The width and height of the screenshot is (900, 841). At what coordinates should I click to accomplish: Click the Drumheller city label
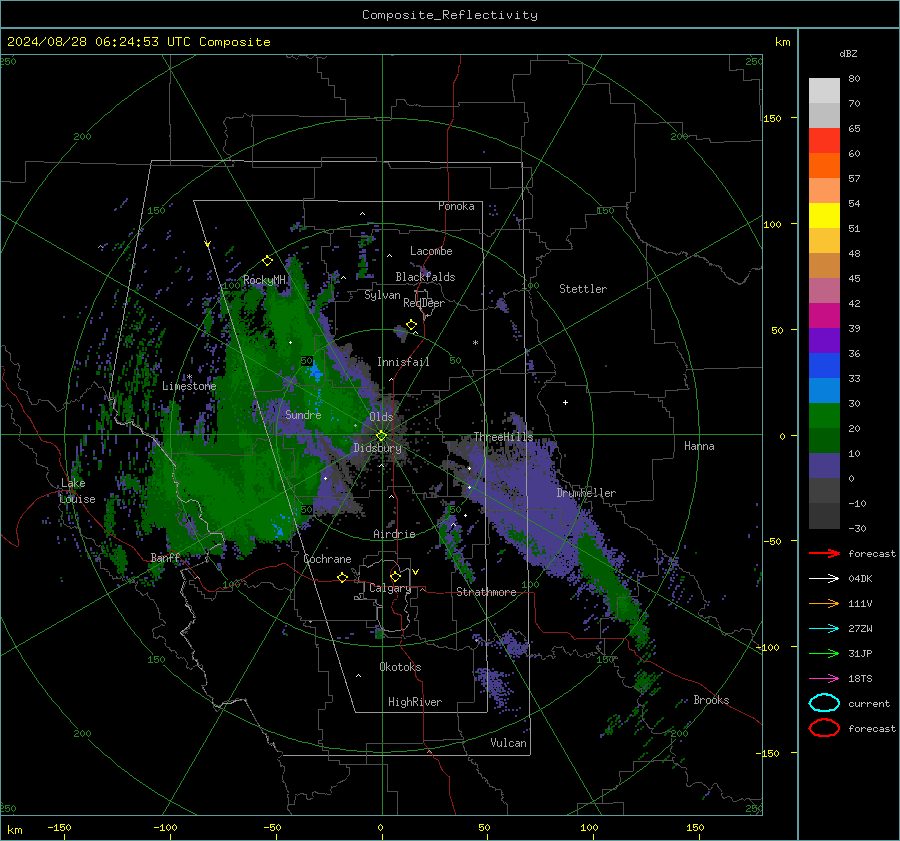point(586,493)
